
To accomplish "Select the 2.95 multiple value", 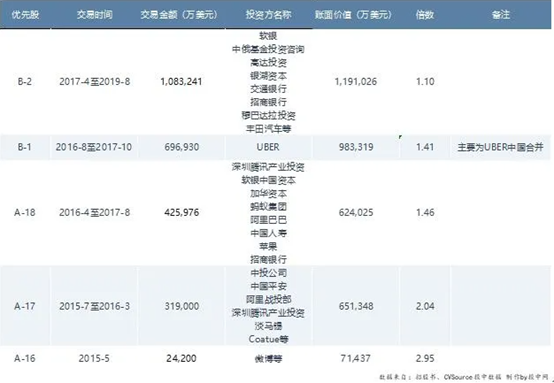I will tap(425, 358).
